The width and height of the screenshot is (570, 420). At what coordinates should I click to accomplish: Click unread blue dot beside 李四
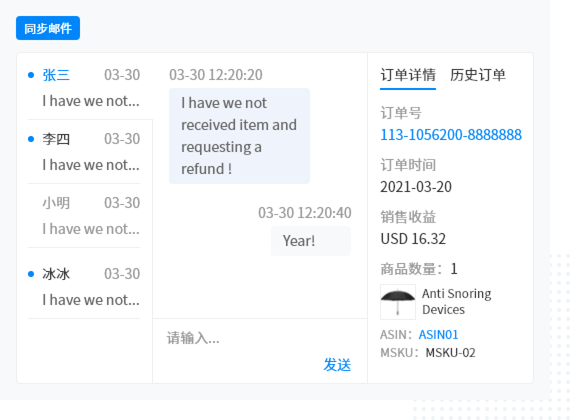(31, 139)
